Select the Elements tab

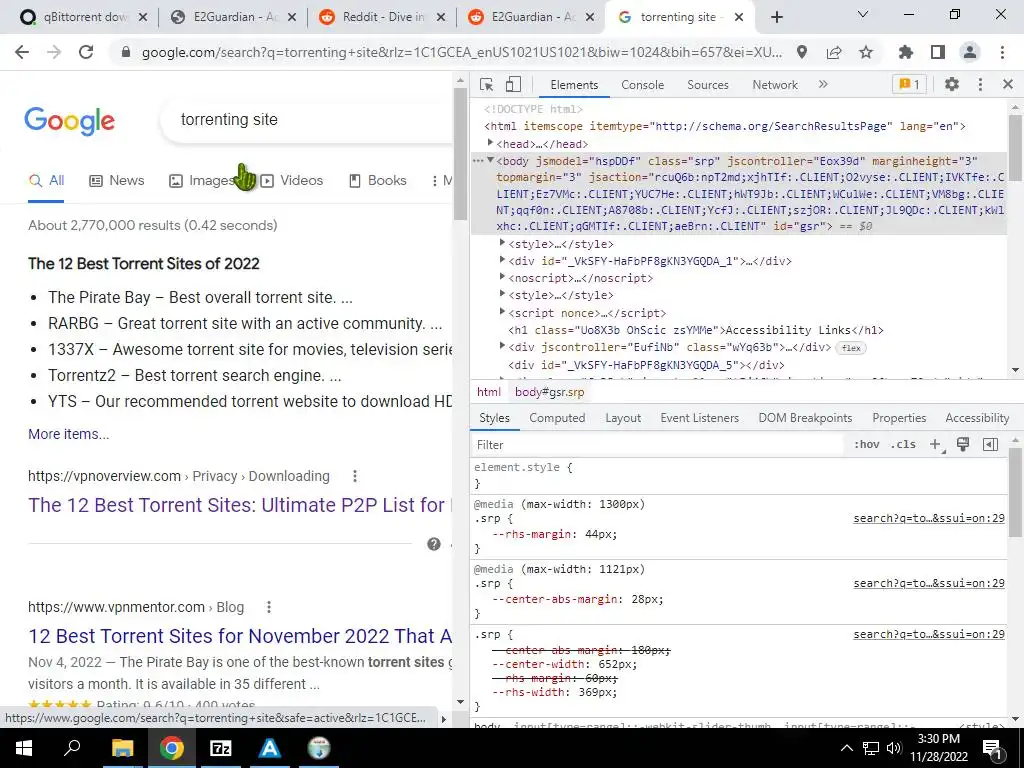click(573, 85)
